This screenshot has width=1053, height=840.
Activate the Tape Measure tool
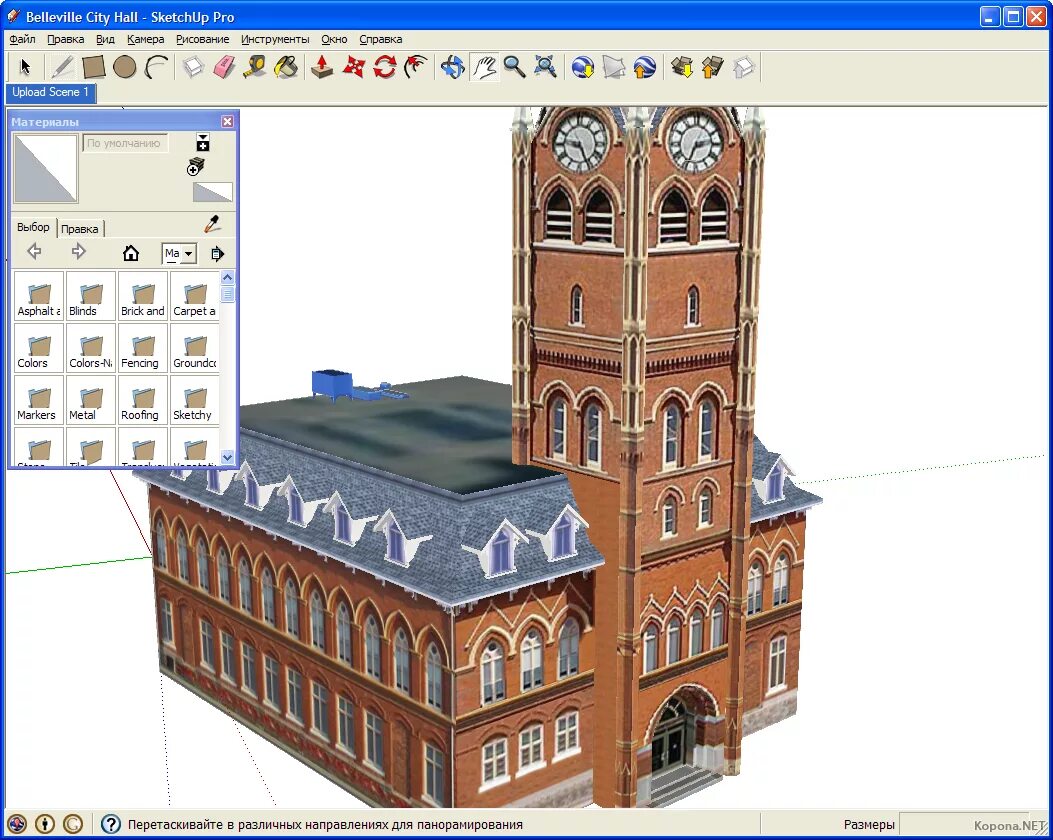(x=255, y=67)
